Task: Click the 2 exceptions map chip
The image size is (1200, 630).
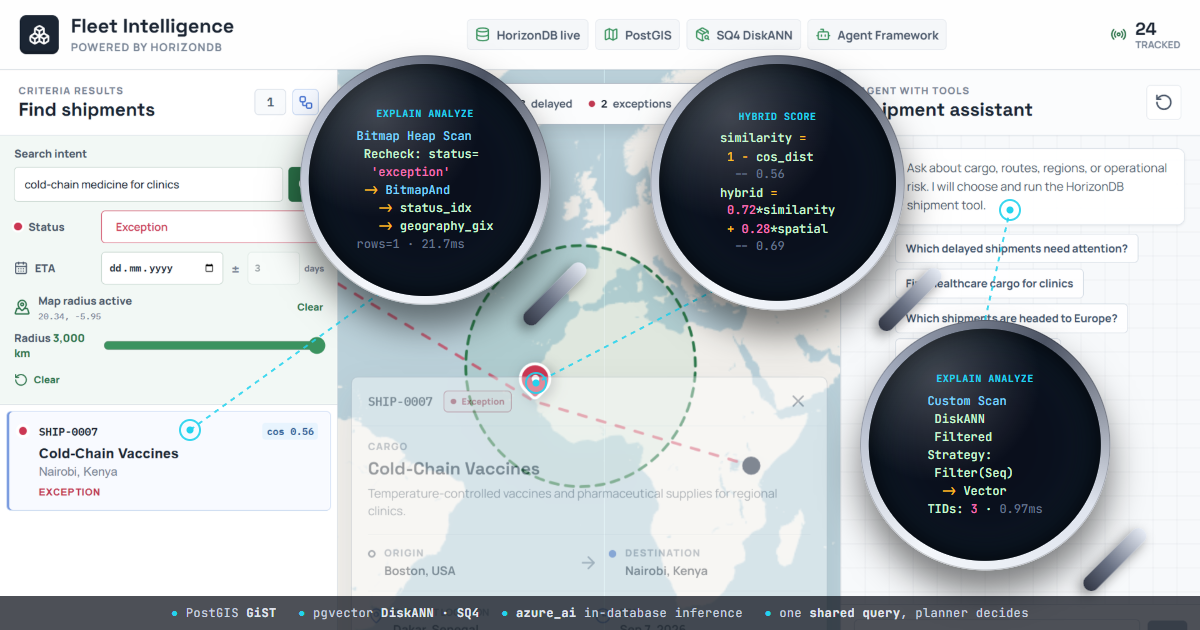Action: tap(630, 104)
